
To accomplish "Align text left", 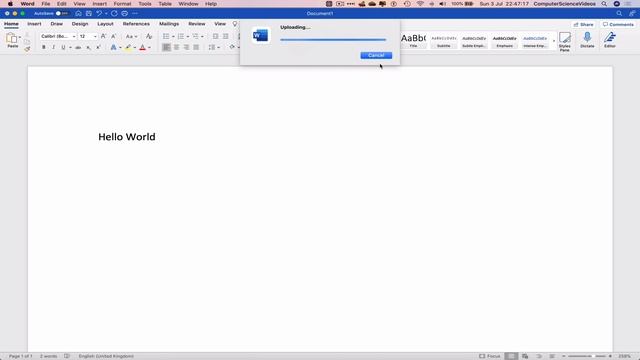I will click(x=166, y=47).
